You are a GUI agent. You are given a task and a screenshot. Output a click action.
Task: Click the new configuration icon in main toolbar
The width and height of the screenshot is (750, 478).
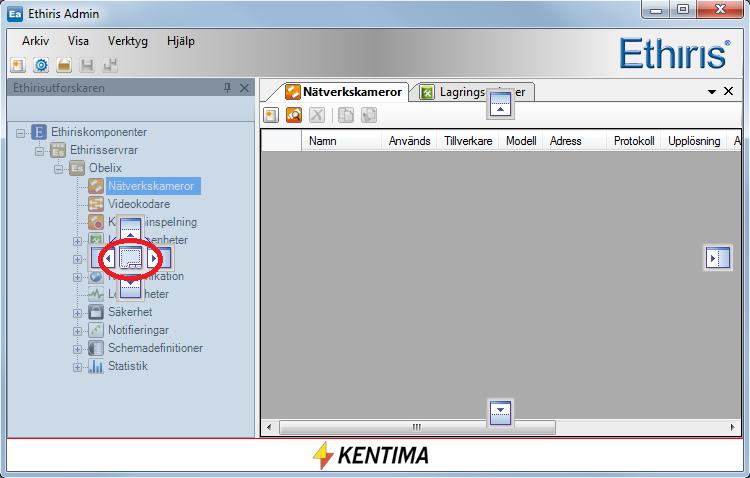pyautogui.click(x=18, y=65)
